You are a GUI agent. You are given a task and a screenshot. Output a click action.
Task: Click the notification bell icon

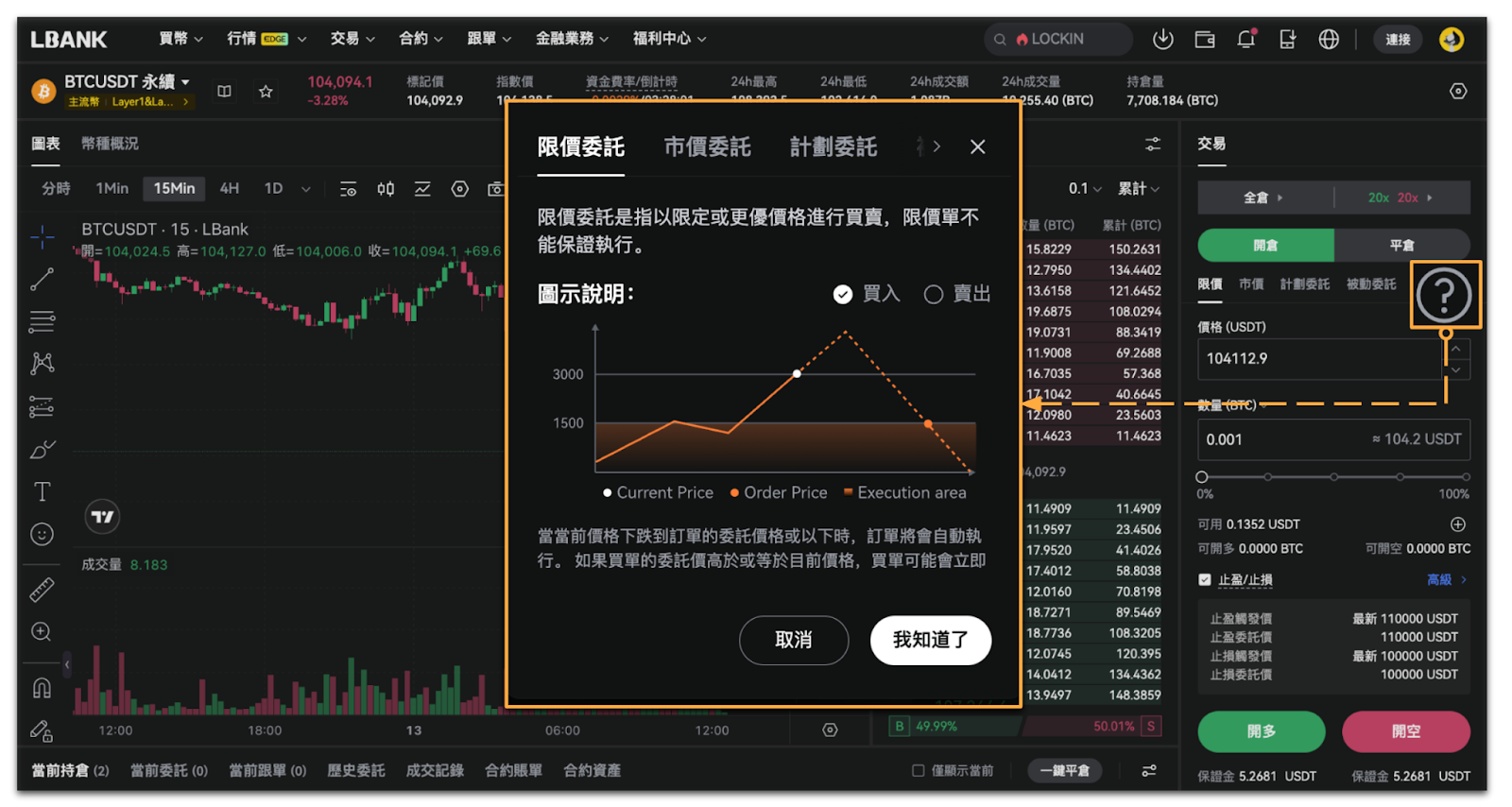tap(1246, 39)
